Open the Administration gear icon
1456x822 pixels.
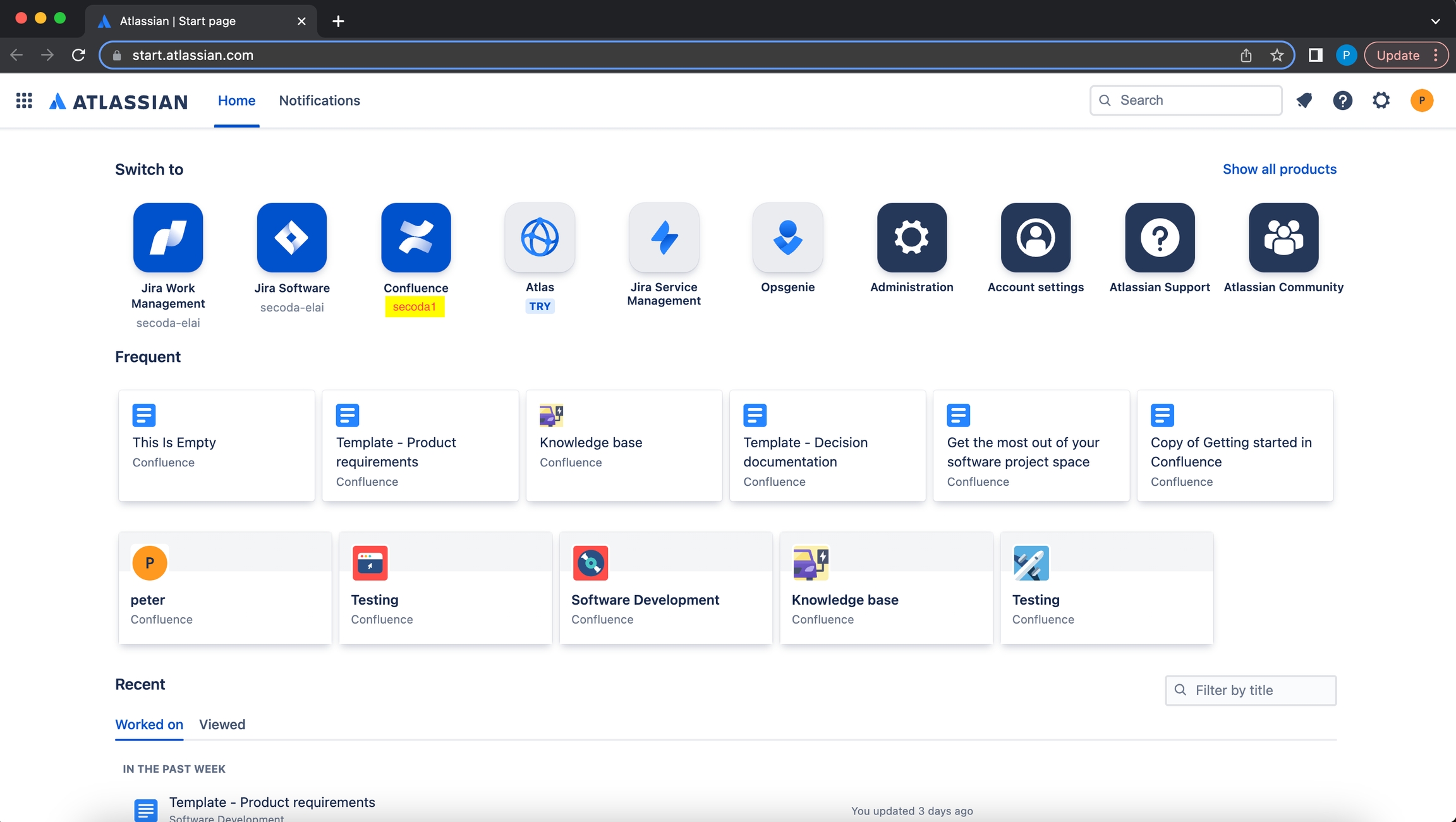tap(911, 238)
